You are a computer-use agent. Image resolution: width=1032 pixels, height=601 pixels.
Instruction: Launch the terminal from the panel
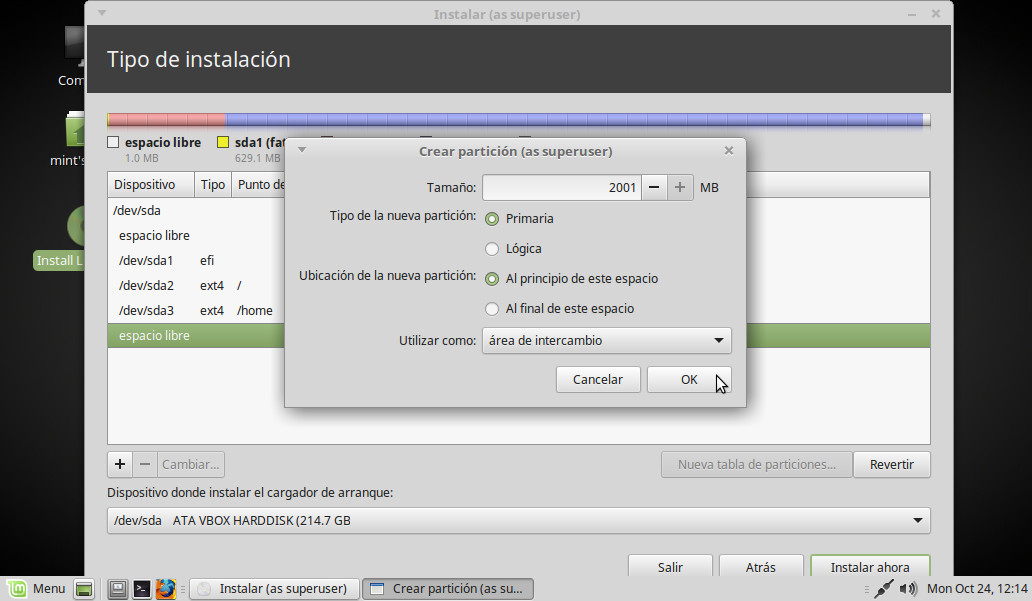[x=142, y=589]
